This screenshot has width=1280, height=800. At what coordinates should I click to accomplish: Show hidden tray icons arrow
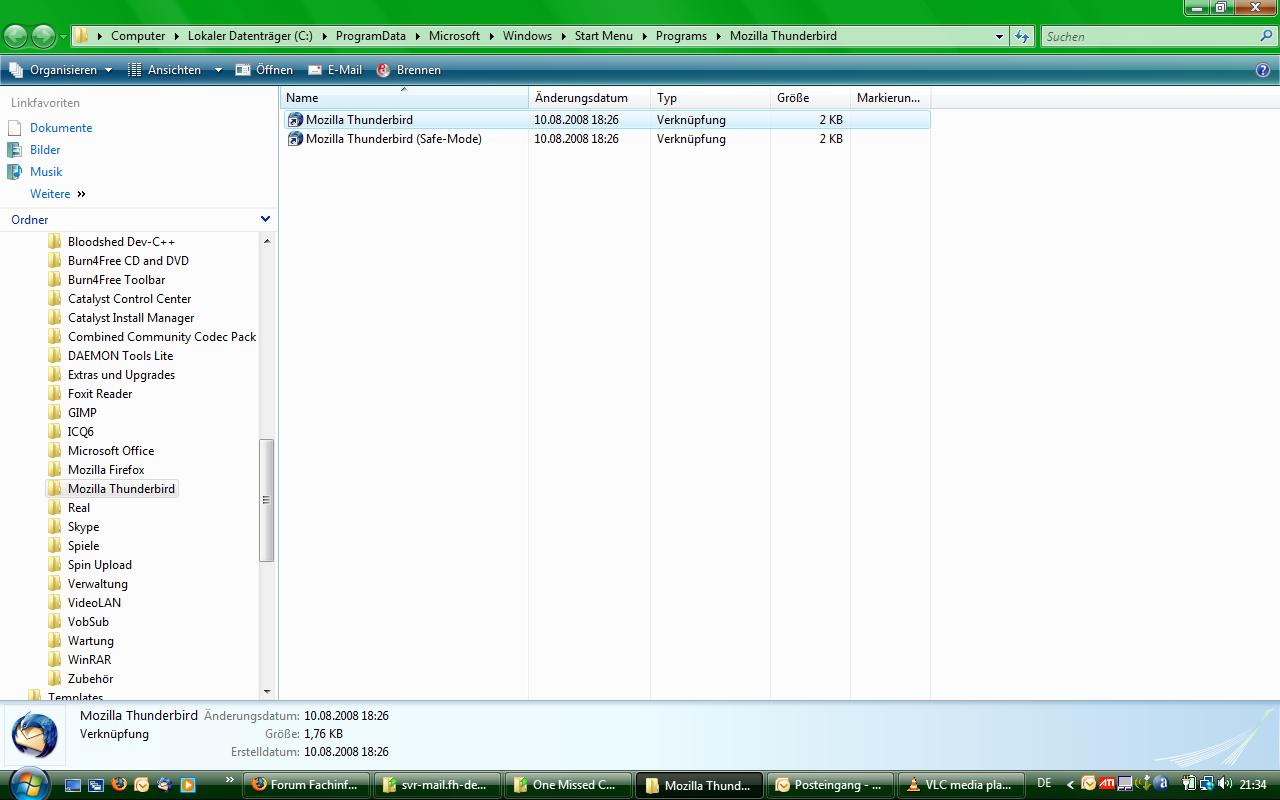pyautogui.click(x=1070, y=785)
